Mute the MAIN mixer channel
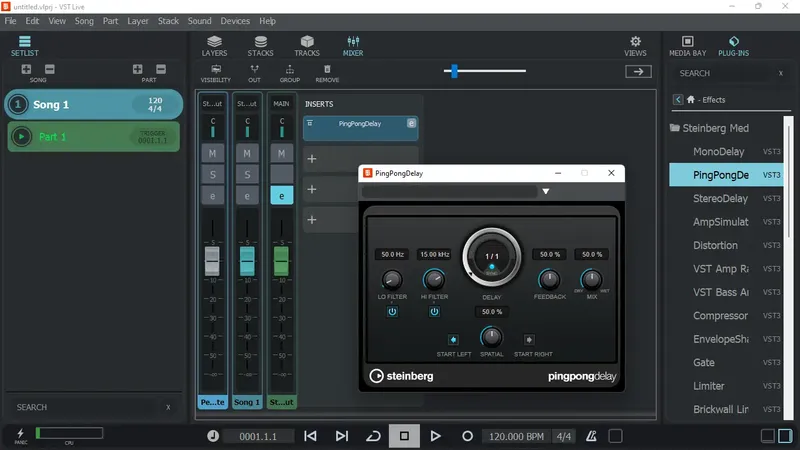This screenshot has width=800, height=450. pyautogui.click(x=281, y=153)
